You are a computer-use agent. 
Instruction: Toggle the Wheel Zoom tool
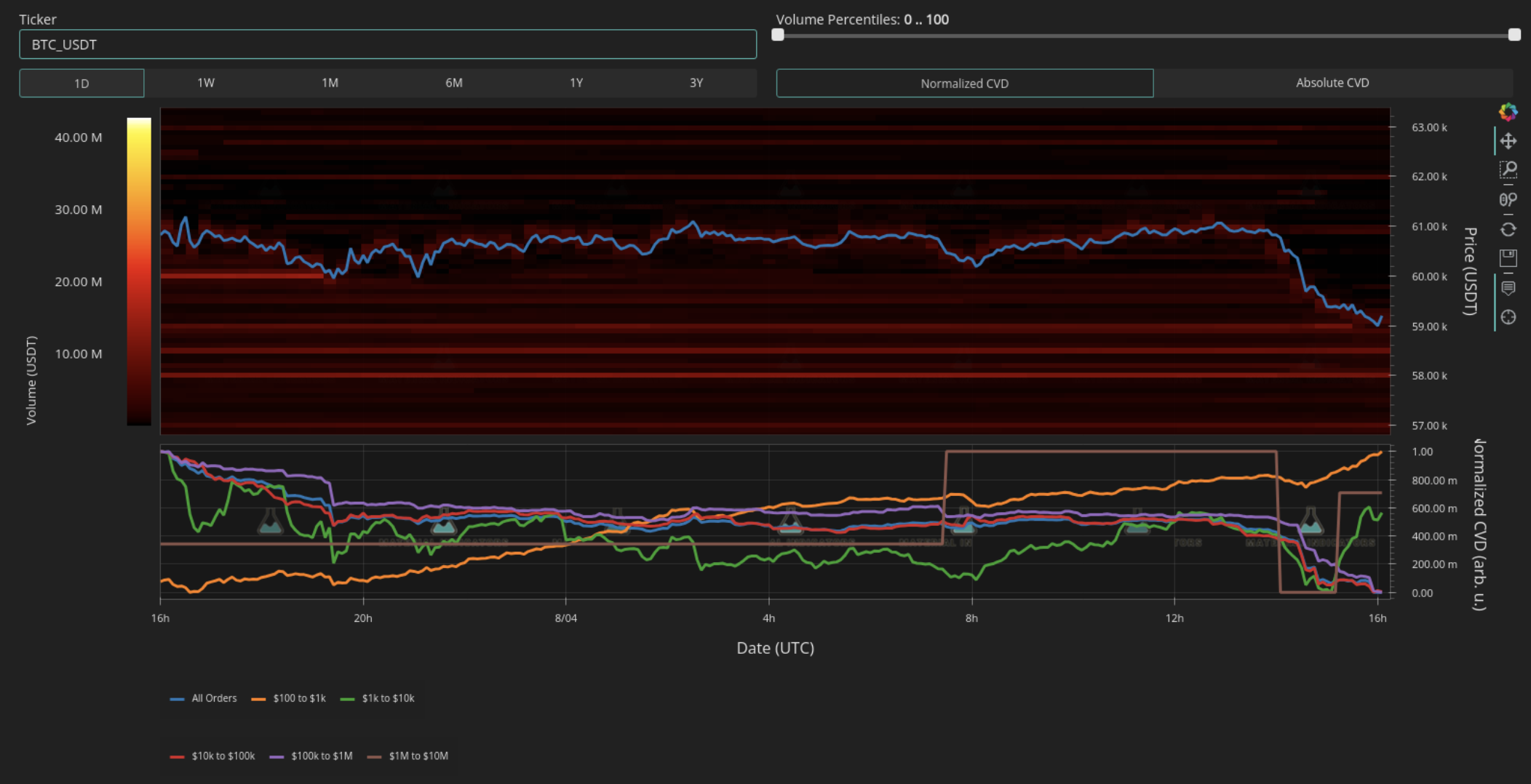click(1508, 199)
